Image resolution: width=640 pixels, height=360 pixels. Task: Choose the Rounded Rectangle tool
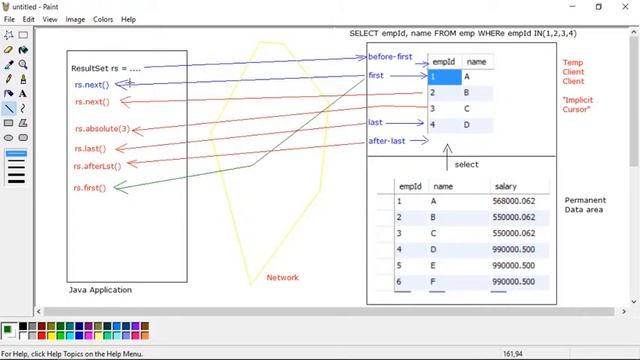click(23, 138)
